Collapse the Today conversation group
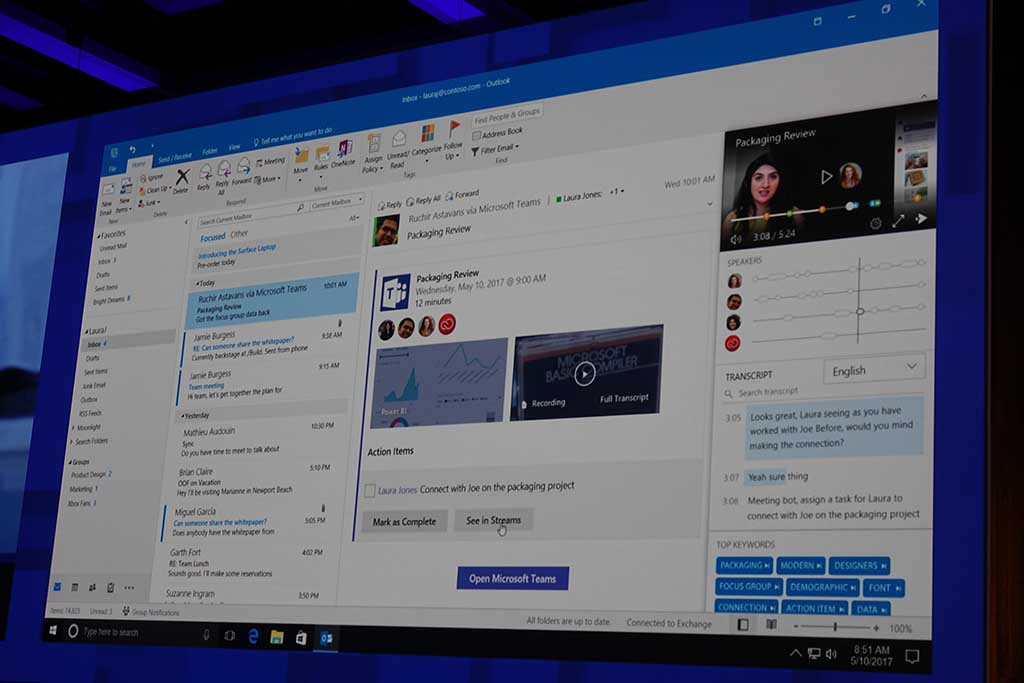The height and width of the screenshot is (683, 1024). (200, 285)
